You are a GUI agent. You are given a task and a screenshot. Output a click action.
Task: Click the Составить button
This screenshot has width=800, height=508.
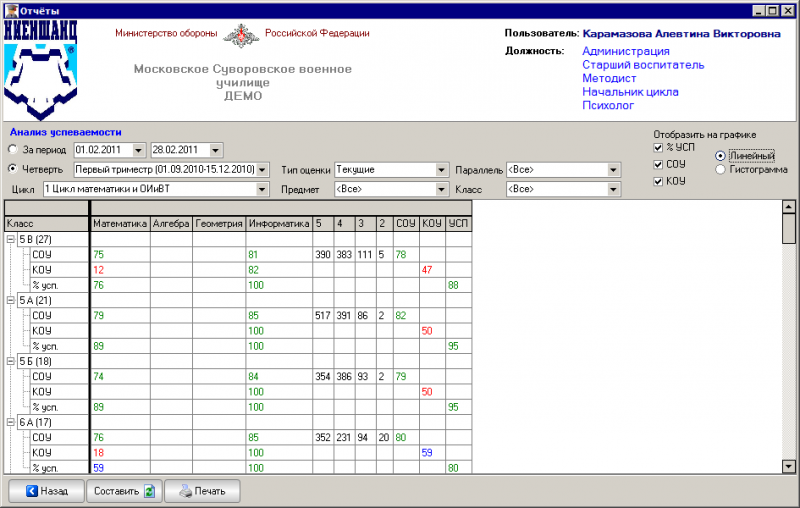(x=124, y=491)
